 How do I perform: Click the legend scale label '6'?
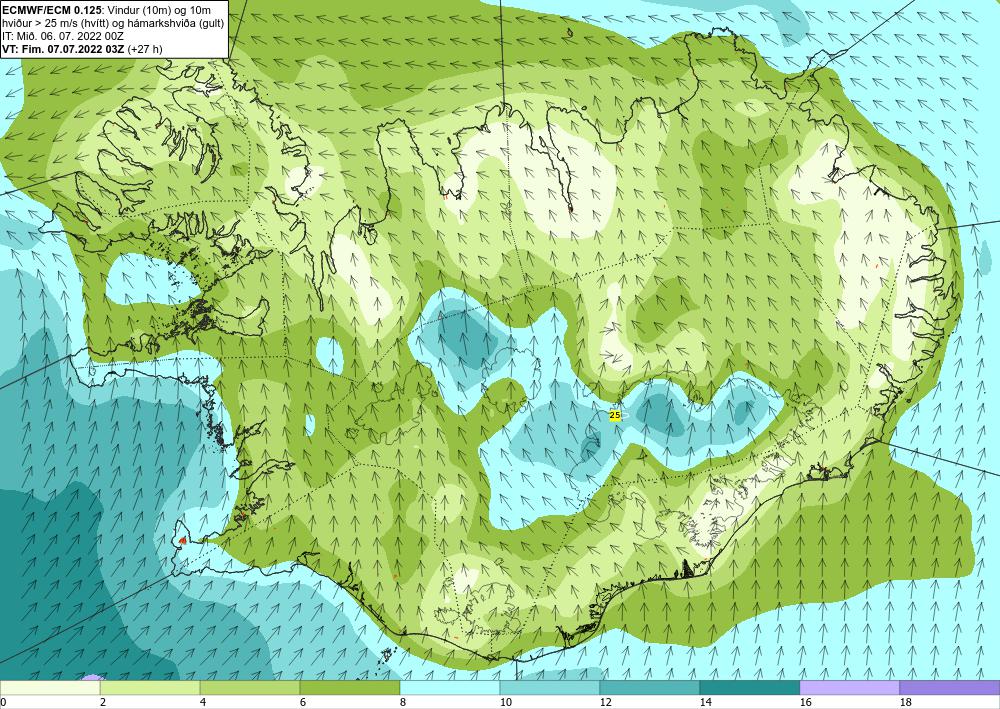pyautogui.click(x=303, y=703)
